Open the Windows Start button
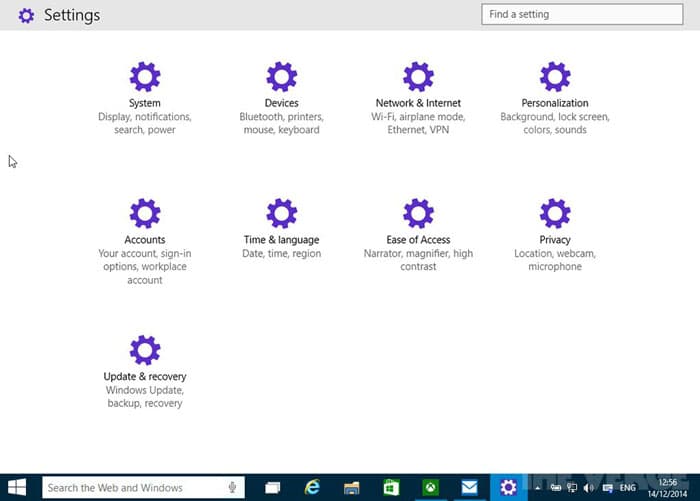Screen dimensions: 700x501 [x=17, y=487]
